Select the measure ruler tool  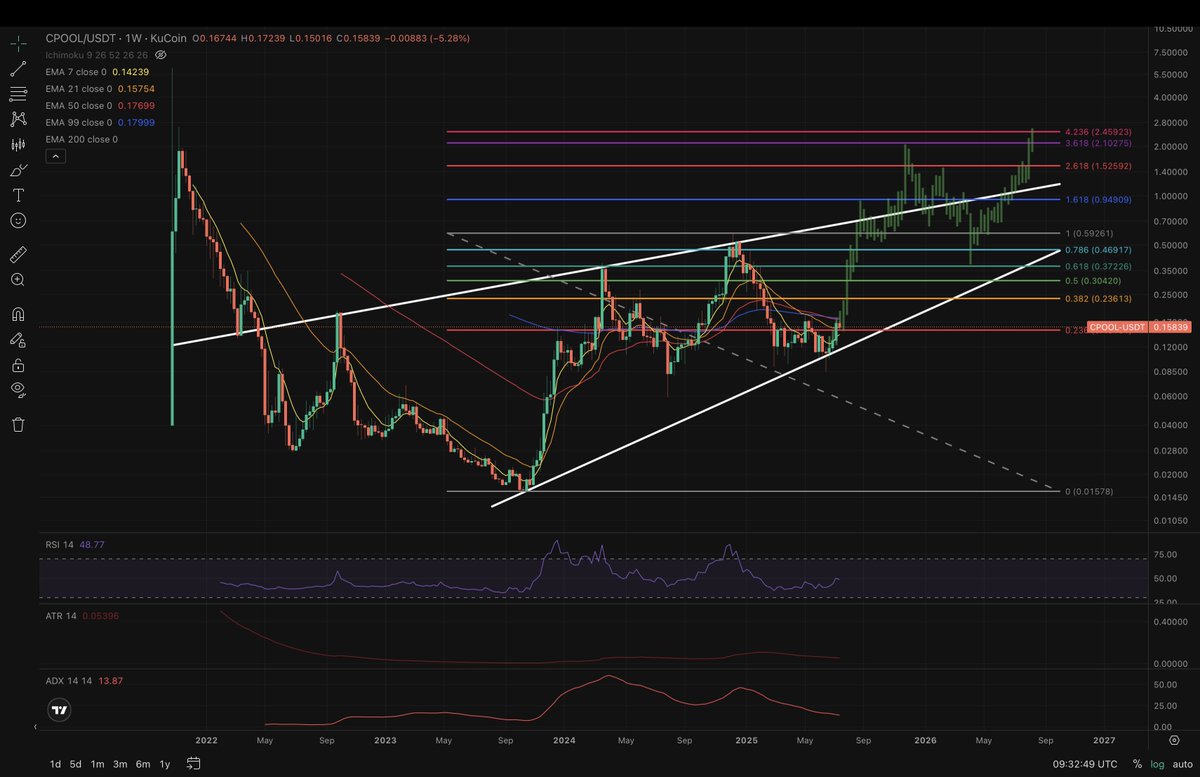click(x=18, y=253)
